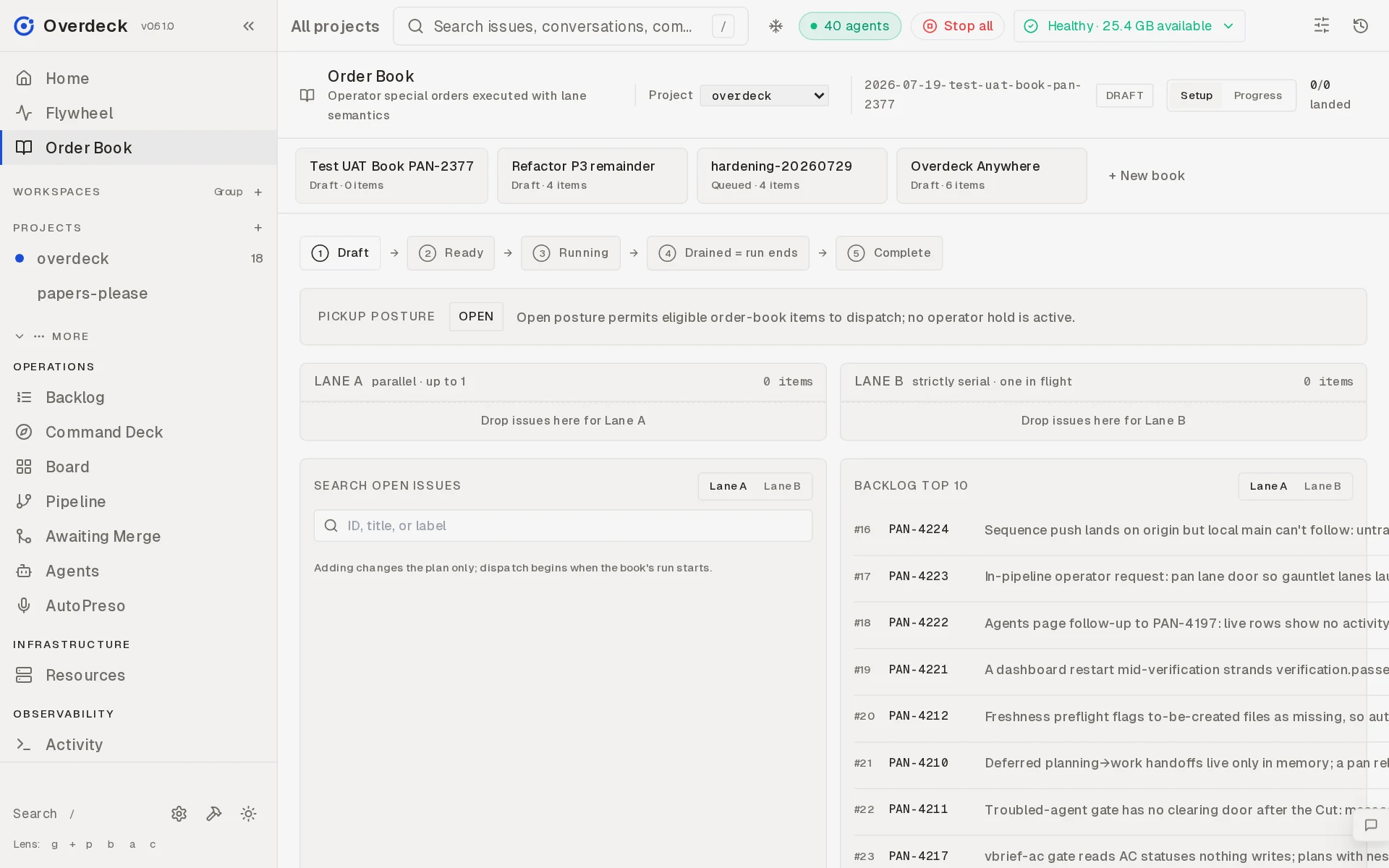Expand the Healthy 25.4 GB available dropdown
The width and height of the screenshot is (1389, 868).
[1129, 26]
